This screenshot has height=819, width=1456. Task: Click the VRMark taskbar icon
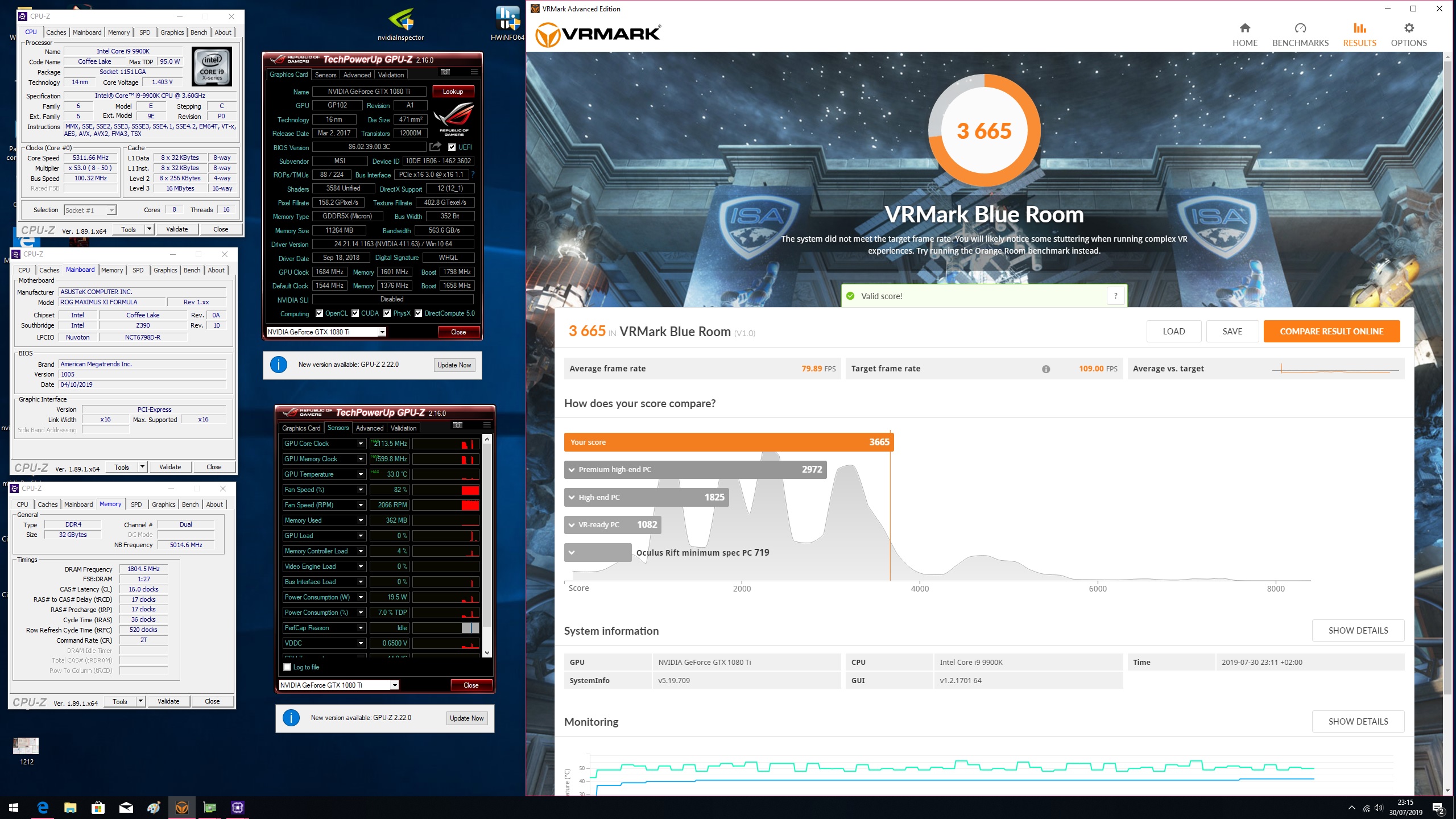pos(181,807)
